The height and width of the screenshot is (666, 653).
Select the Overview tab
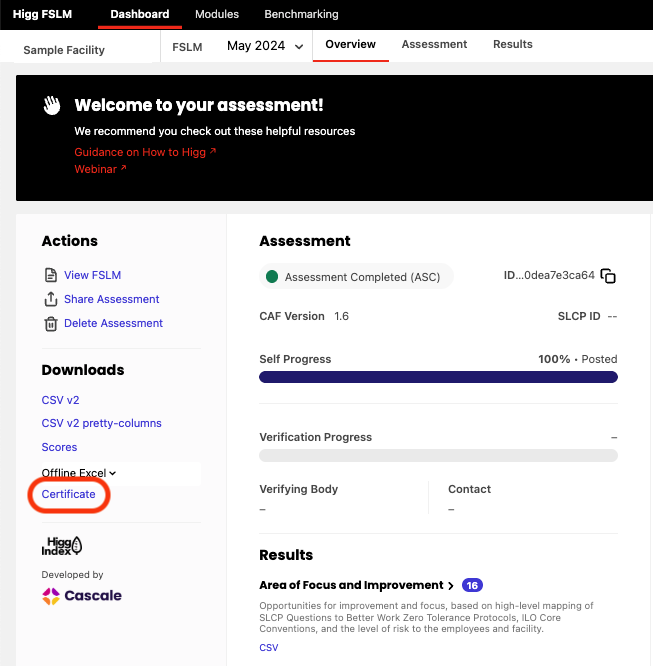[351, 44]
